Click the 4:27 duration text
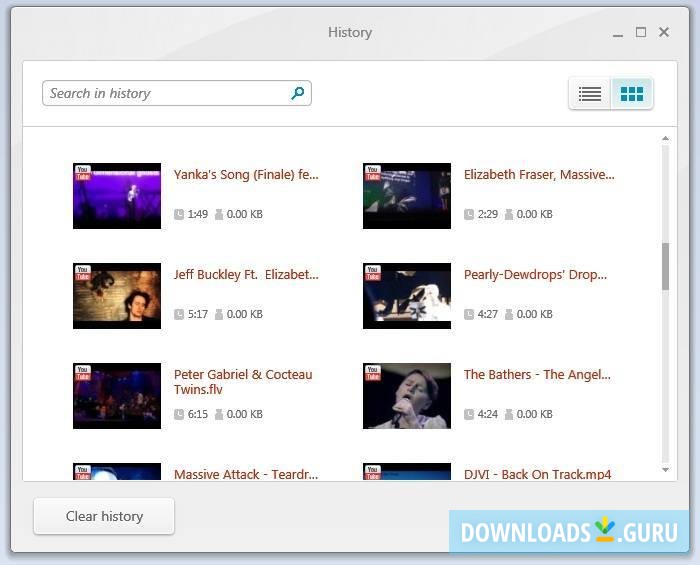Viewport: 700px width, 565px height. (488, 315)
